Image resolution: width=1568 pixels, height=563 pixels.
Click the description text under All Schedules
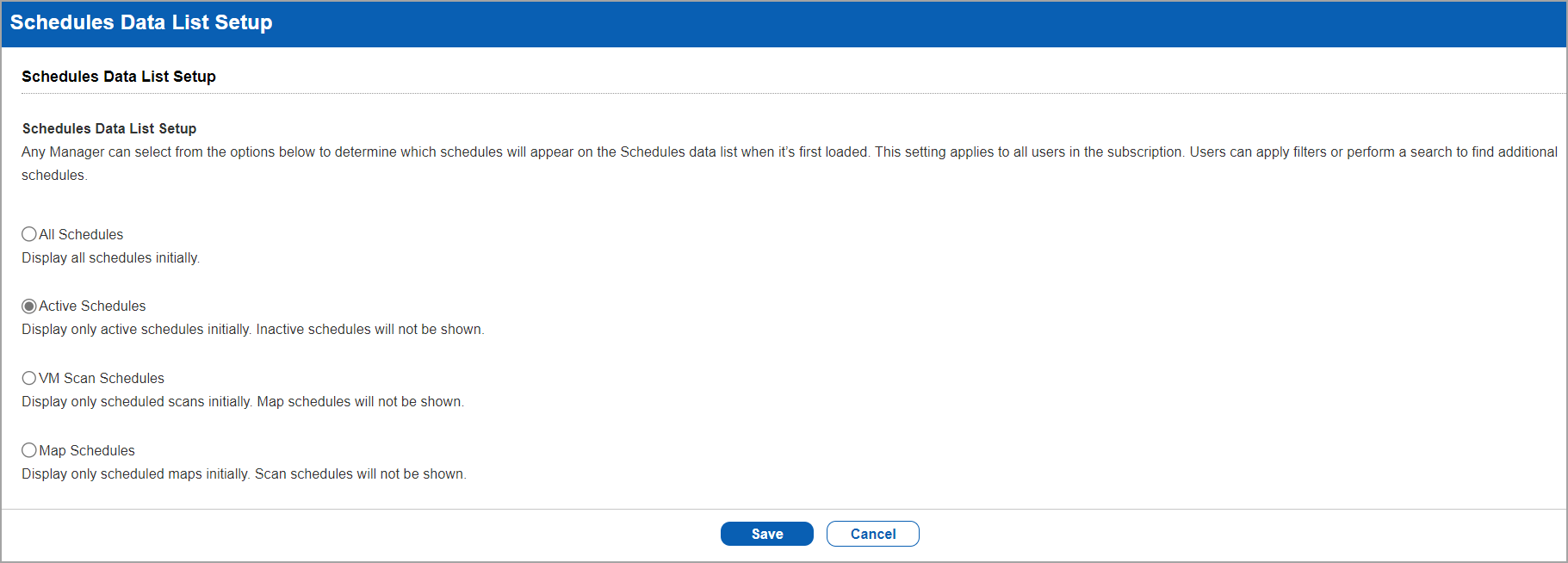[x=110, y=257]
